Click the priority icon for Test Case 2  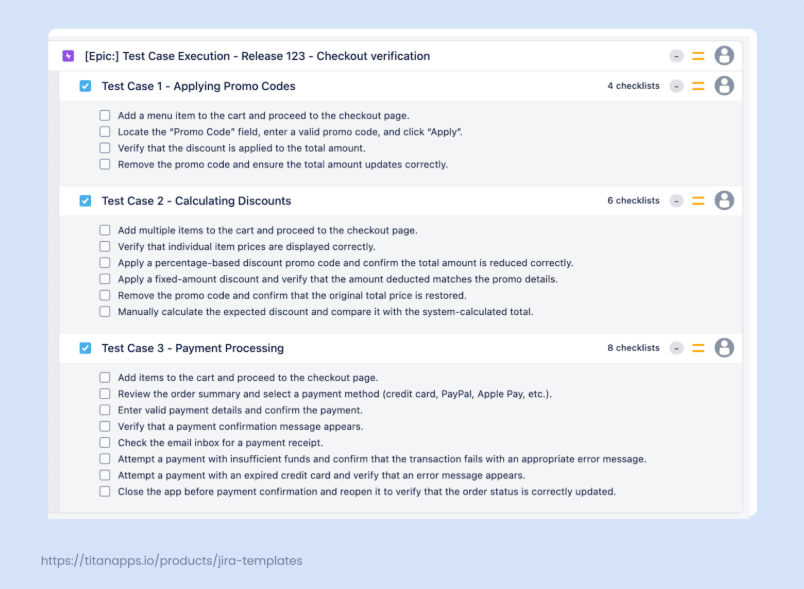698,201
